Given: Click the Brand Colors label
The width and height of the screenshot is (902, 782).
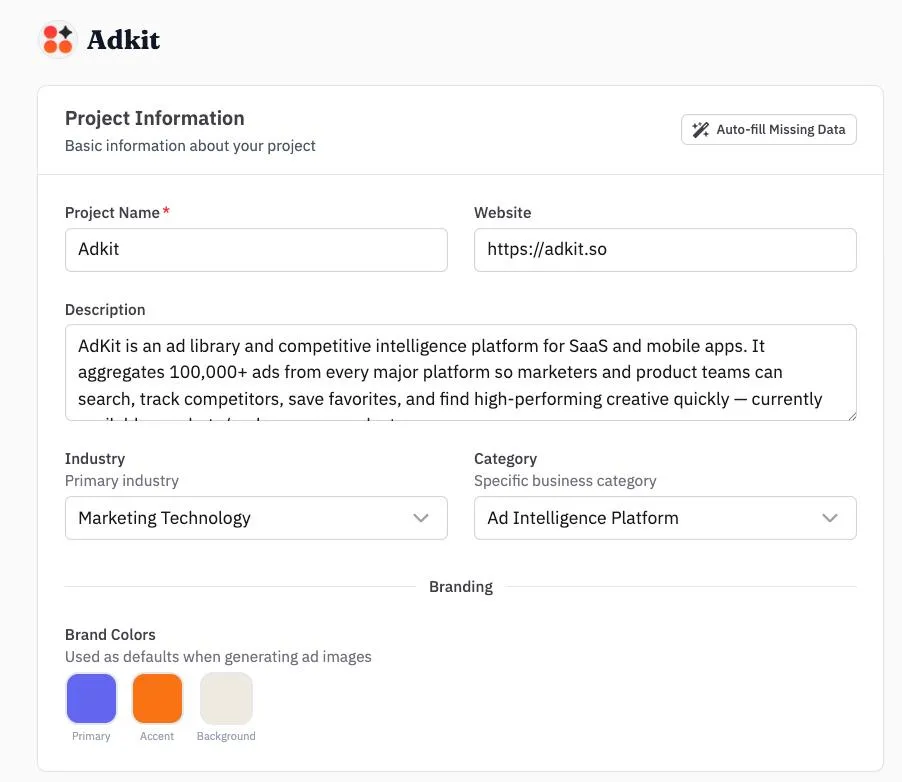Looking at the screenshot, I should coord(110,634).
